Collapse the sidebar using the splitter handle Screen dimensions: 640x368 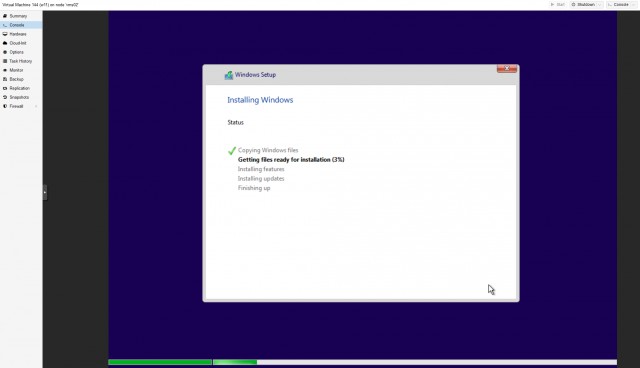[x=45, y=192]
